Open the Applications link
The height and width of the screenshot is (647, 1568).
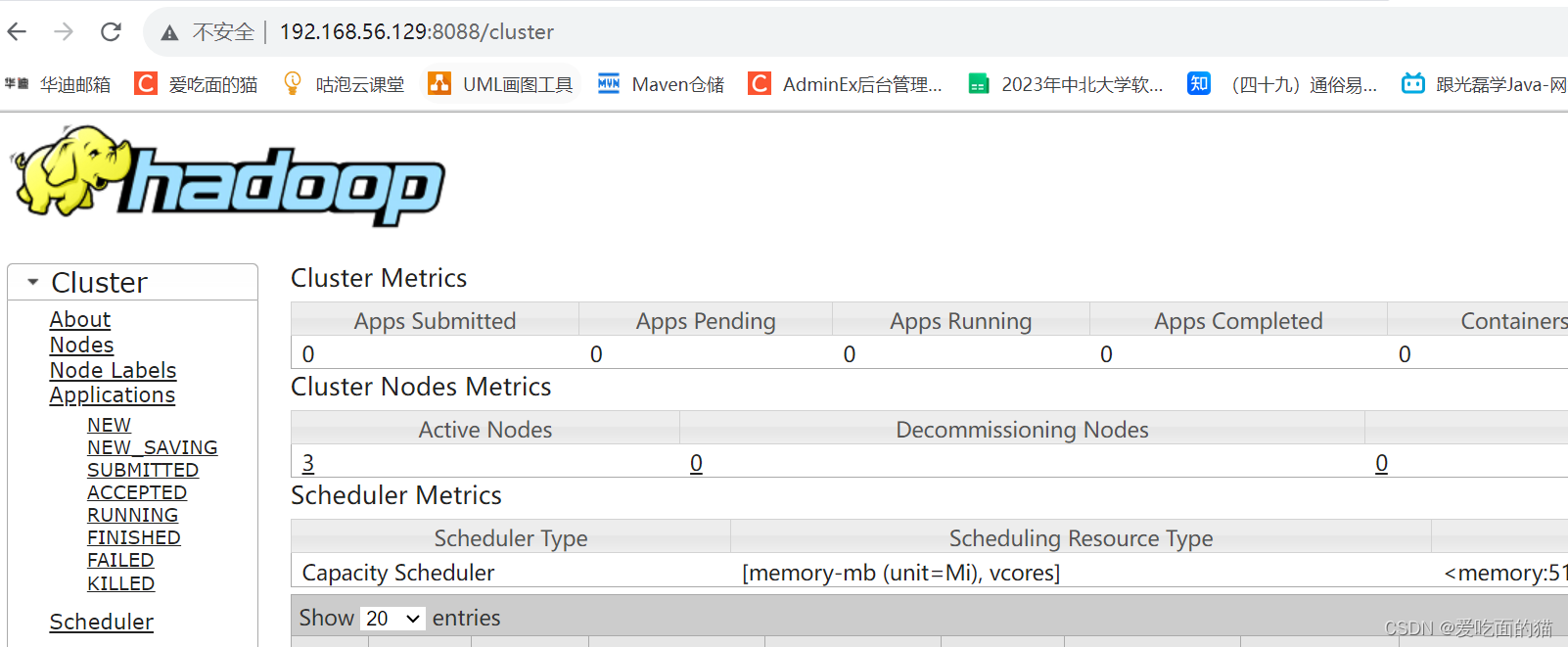(x=113, y=395)
